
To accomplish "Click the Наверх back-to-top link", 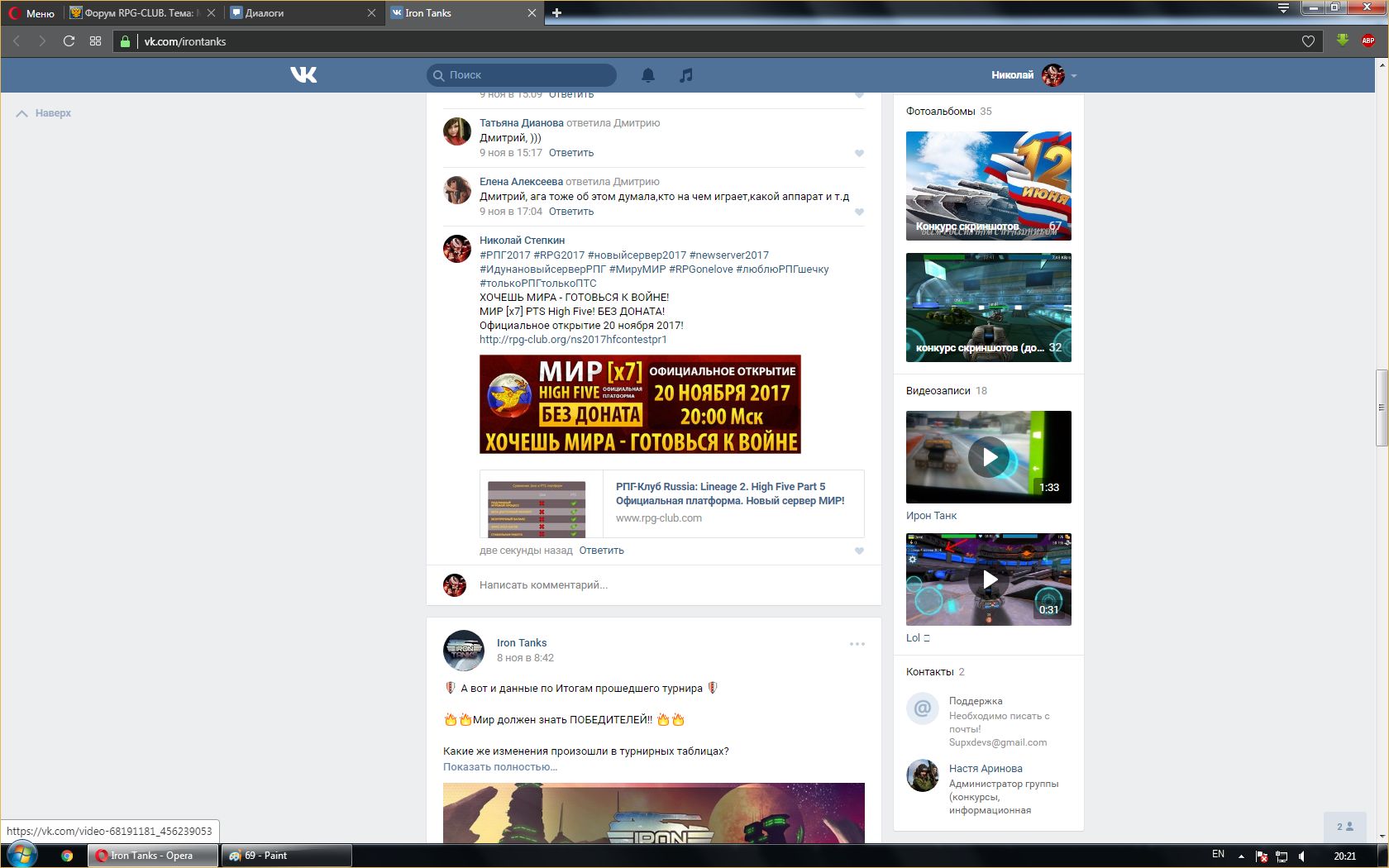I will point(44,113).
